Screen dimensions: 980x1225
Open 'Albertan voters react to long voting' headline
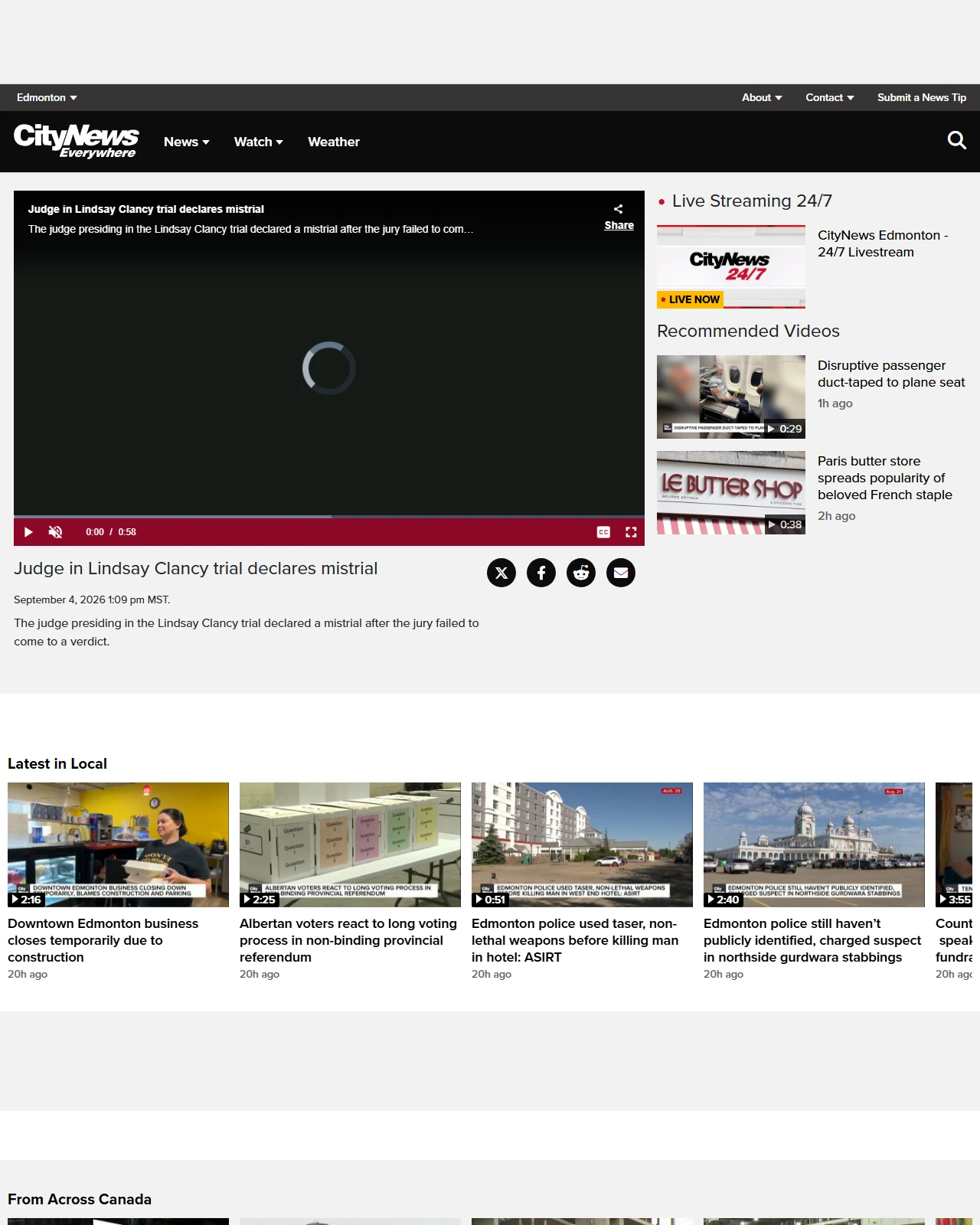(348, 940)
